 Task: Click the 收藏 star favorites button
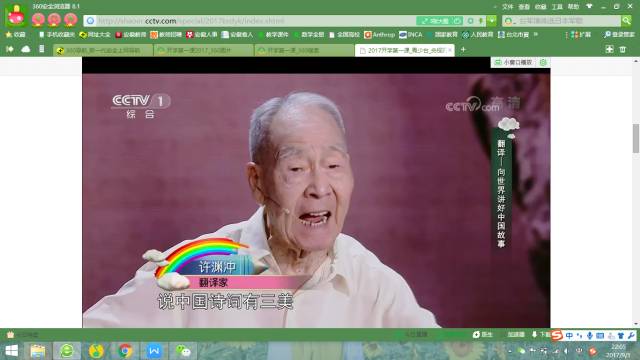pos(16,35)
